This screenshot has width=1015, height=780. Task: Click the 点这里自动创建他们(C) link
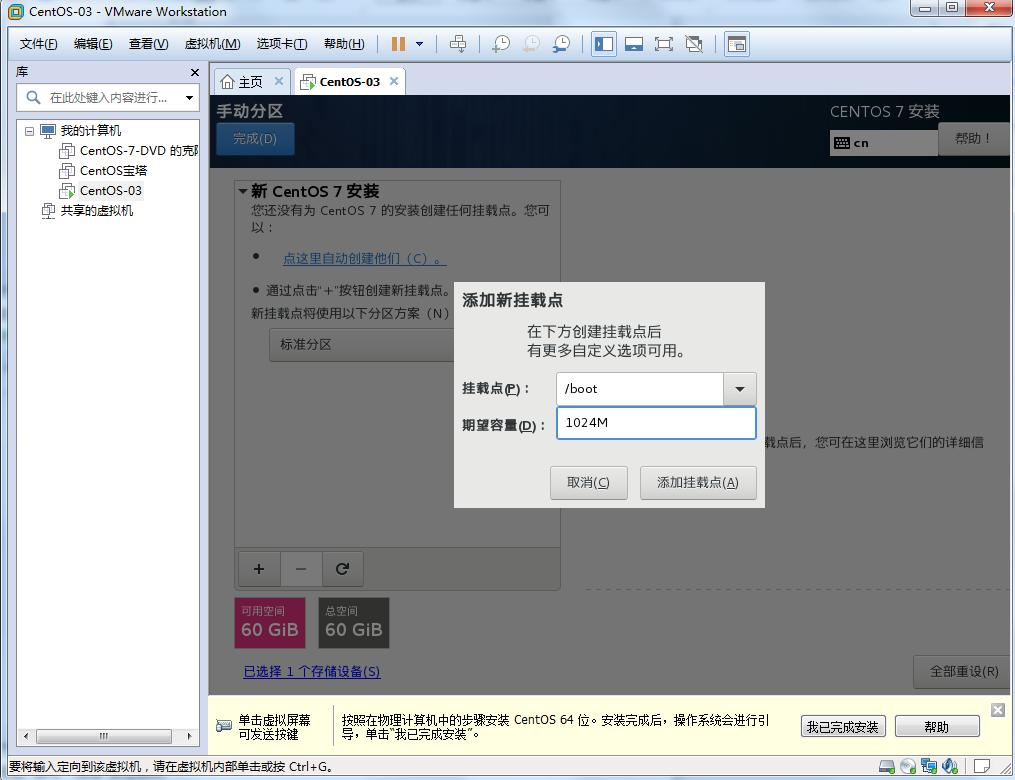pyautogui.click(x=364, y=258)
